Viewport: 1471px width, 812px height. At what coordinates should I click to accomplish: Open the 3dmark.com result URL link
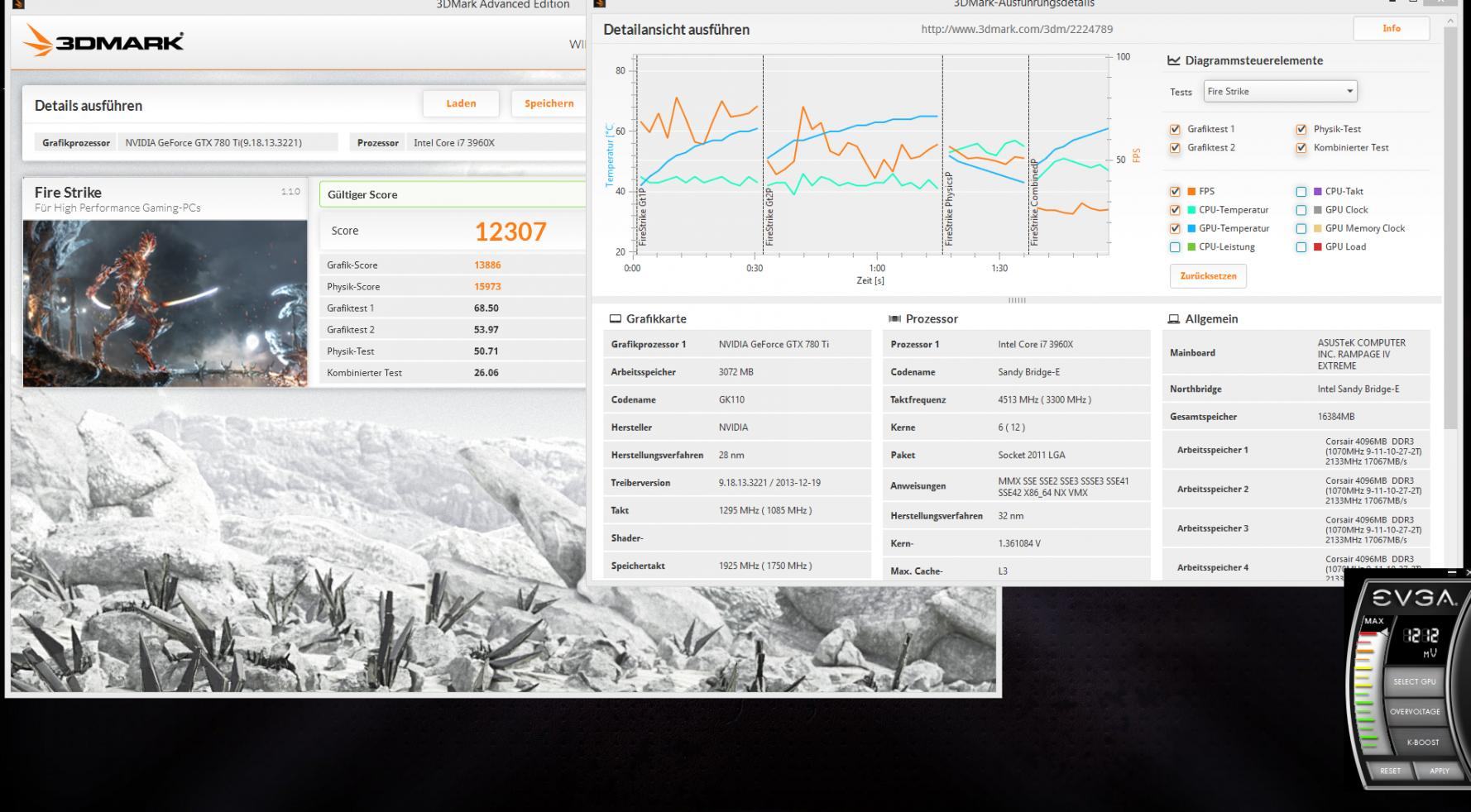coord(1017,29)
